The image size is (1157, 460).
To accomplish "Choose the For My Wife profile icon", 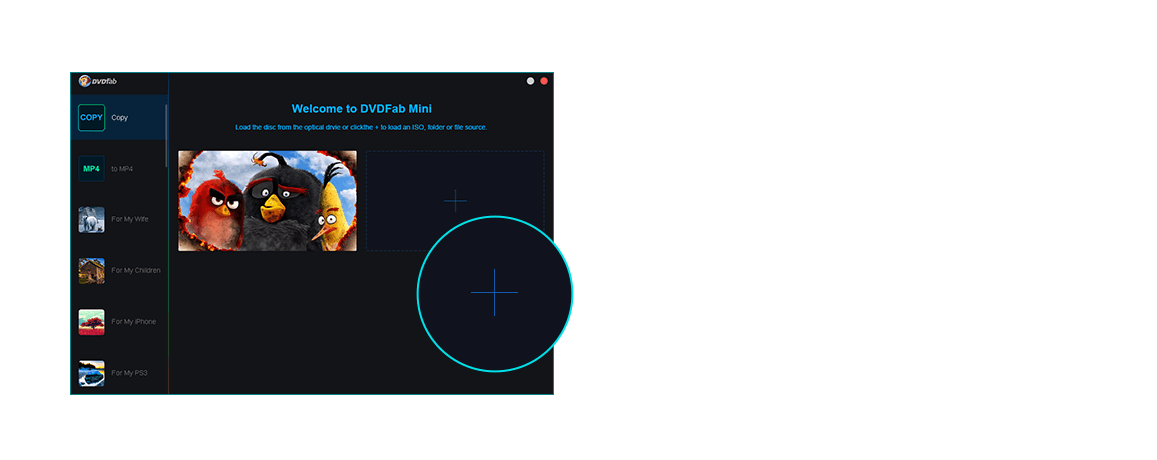I will click(x=91, y=219).
